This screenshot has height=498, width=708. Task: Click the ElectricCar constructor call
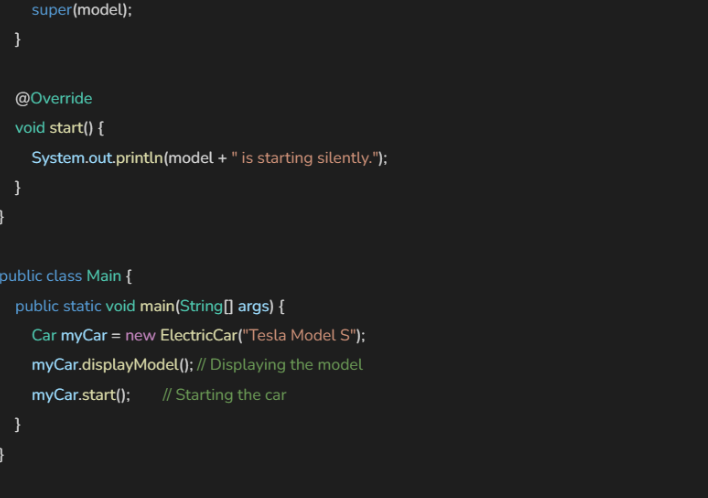[198, 335]
